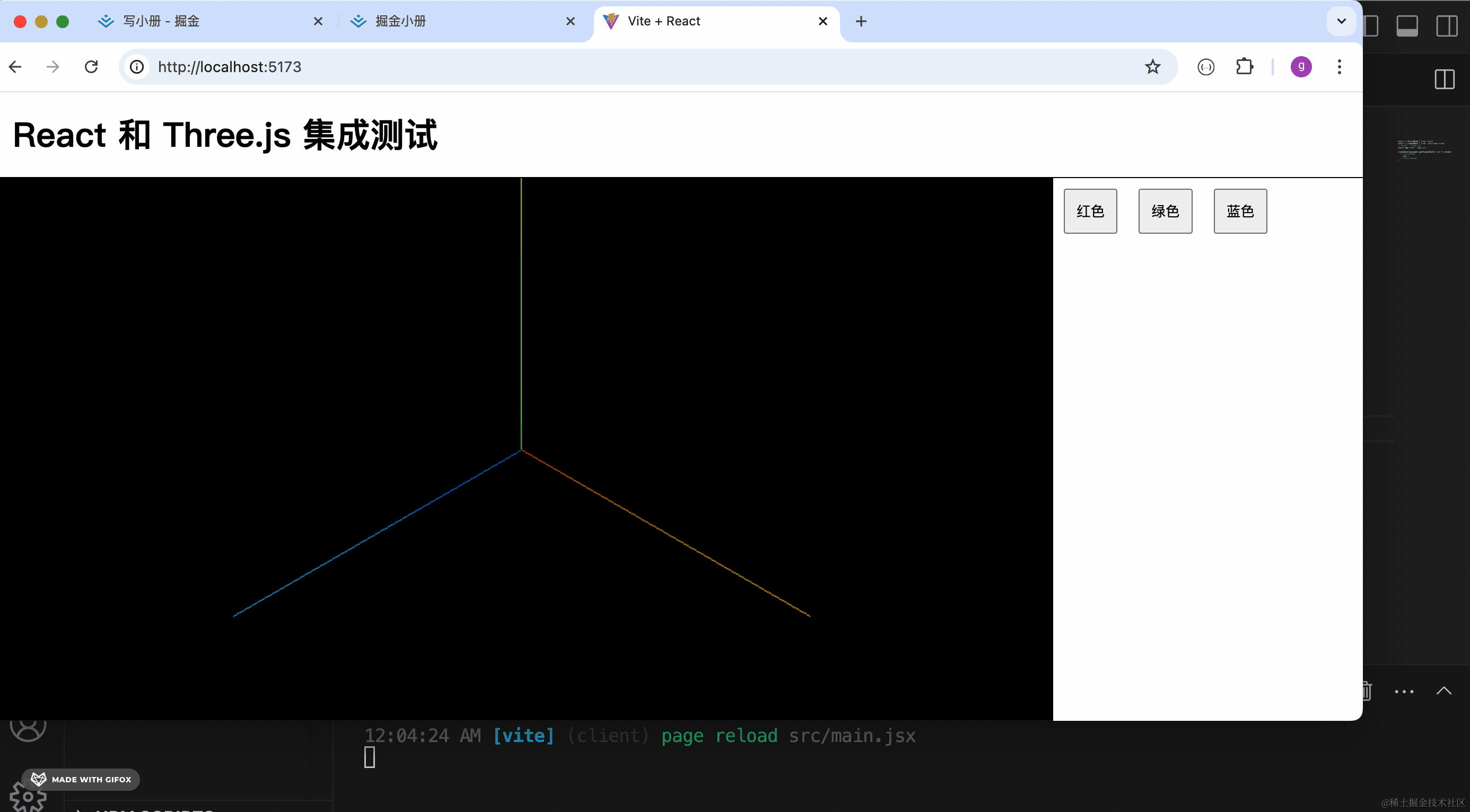Select the Vite + React tab
This screenshot has height=812, width=1470.
pos(717,21)
